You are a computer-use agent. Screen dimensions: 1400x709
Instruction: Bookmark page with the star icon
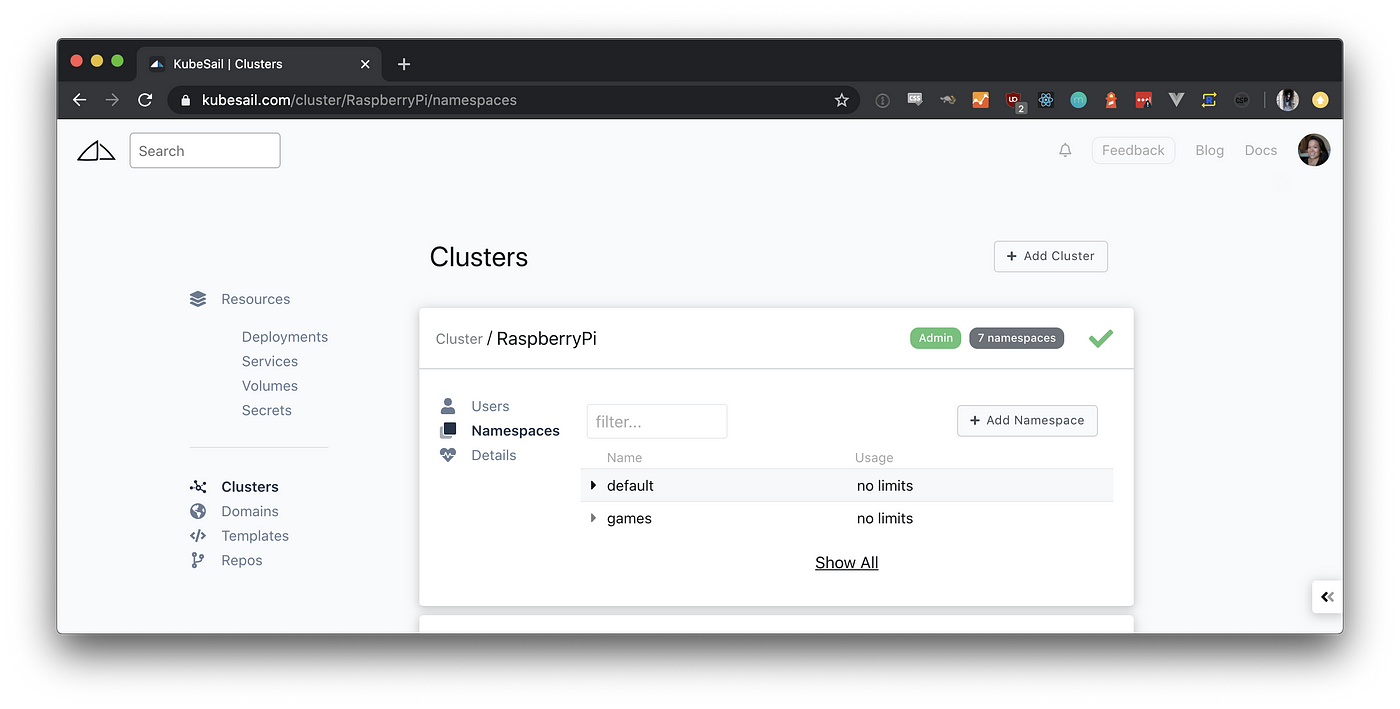842,100
